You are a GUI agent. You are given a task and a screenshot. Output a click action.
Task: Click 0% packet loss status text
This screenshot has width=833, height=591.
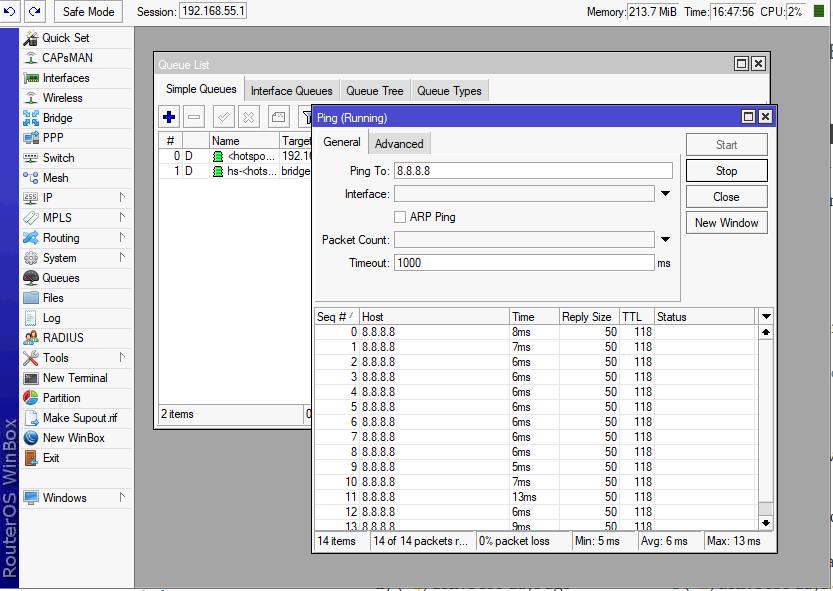(x=514, y=541)
